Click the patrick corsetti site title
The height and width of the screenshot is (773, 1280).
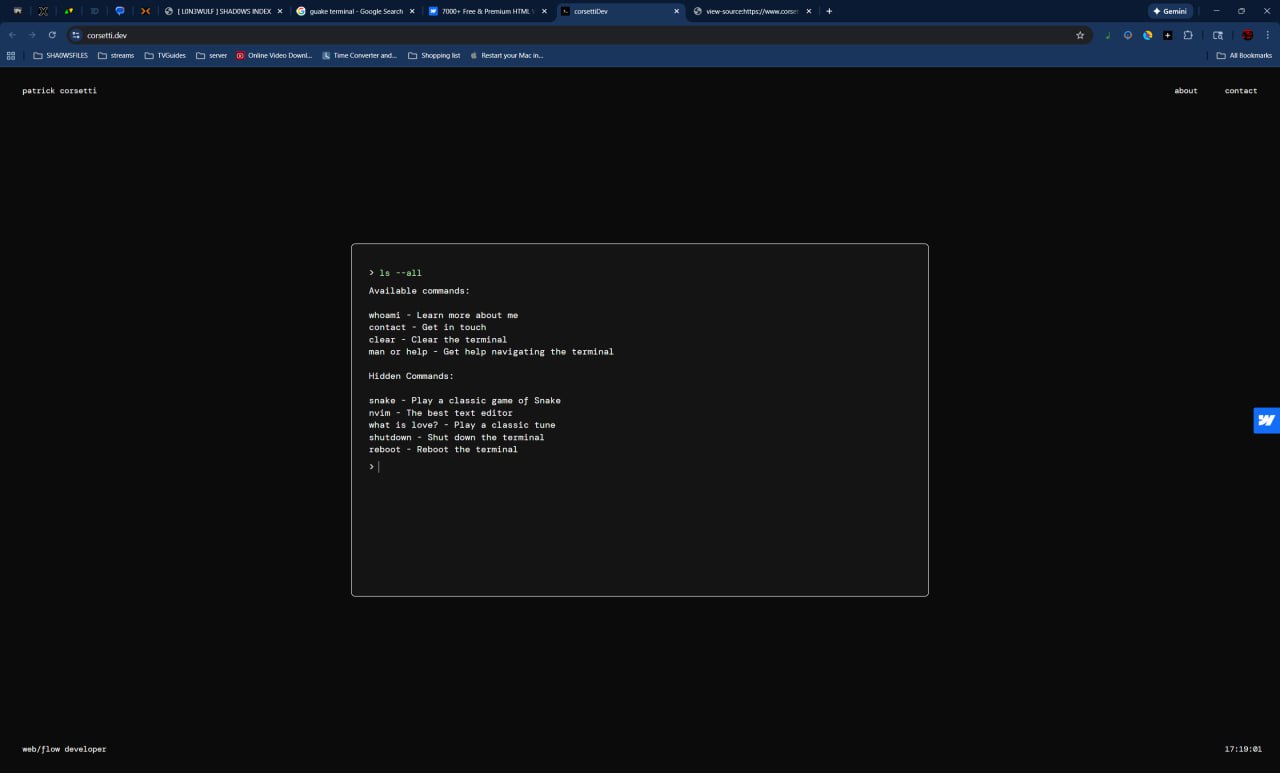(x=59, y=91)
